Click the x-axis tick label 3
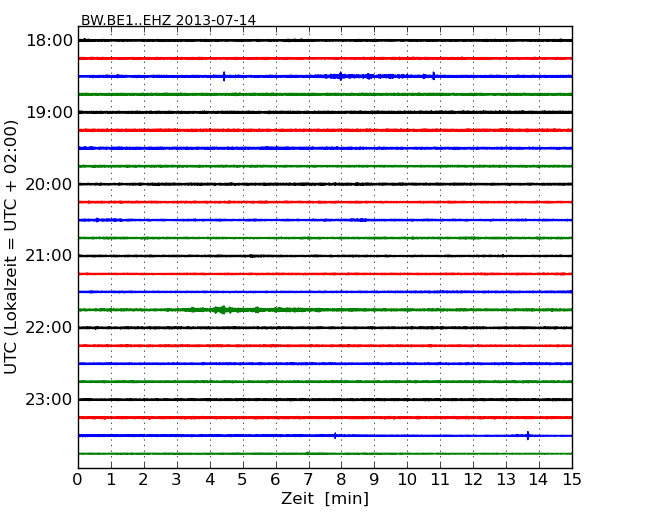650x520 pixels. coord(177,480)
